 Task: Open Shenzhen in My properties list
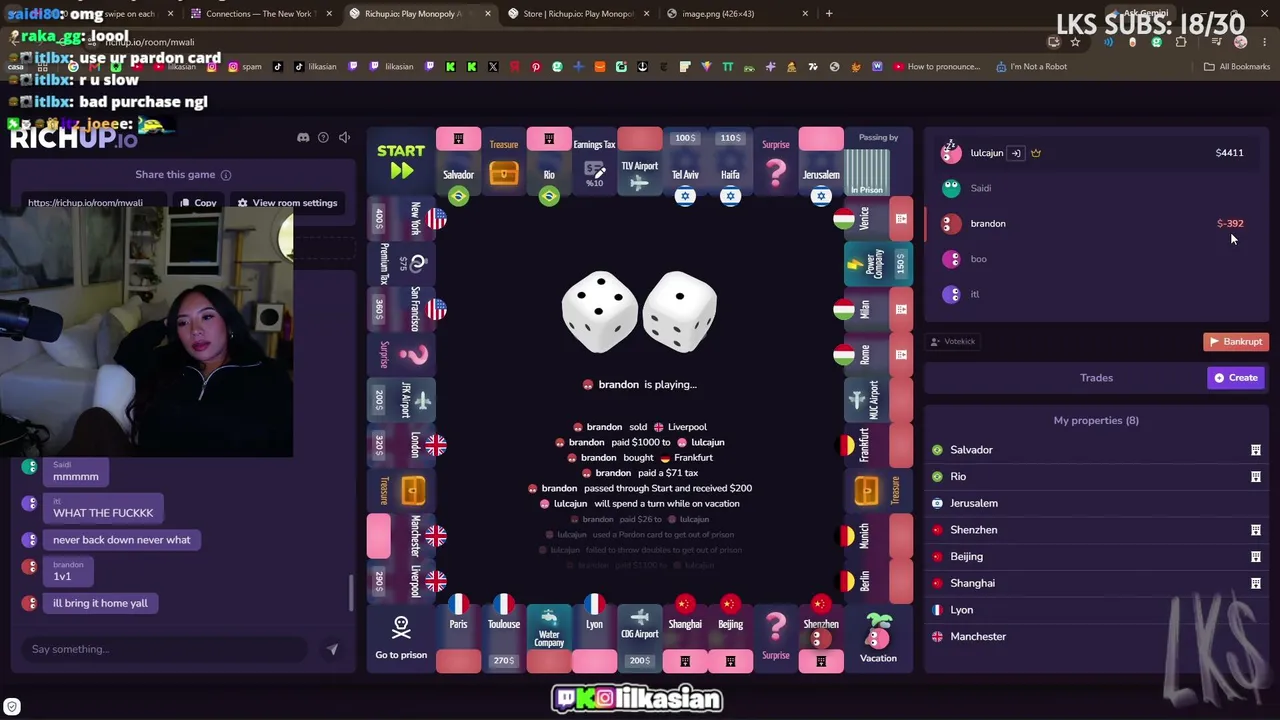coord(1096,530)
